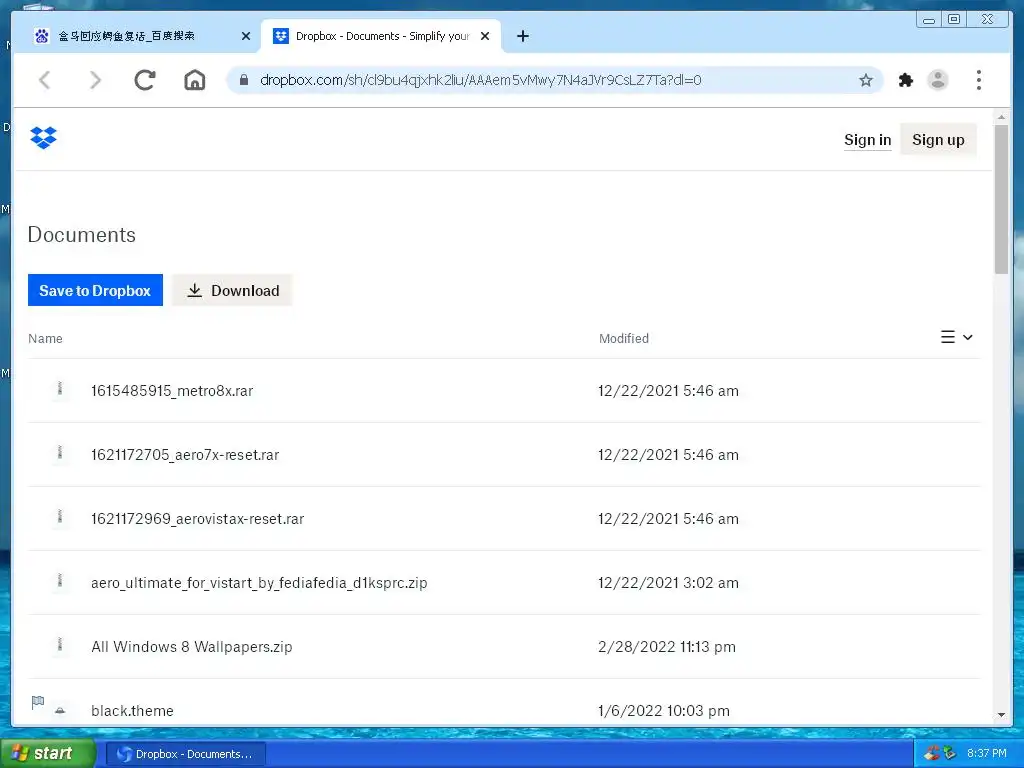Screen dimensions: 1024x768
Task: Open the browser three-dot menu
Action: [978, 80]
